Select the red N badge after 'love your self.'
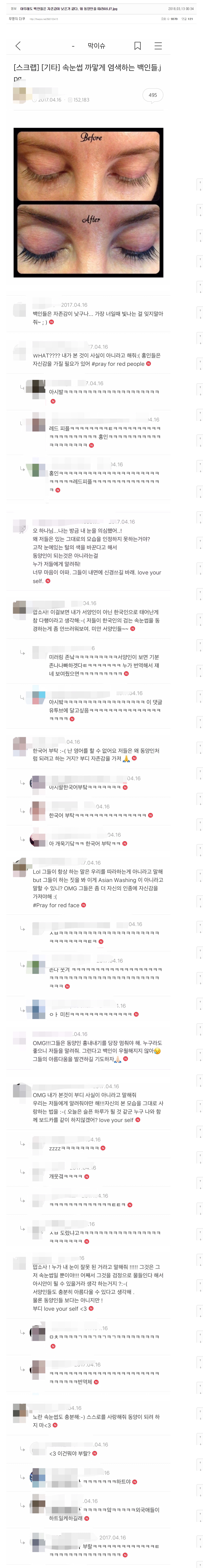This screenshot has width=203, height=1568. (48, 581)
